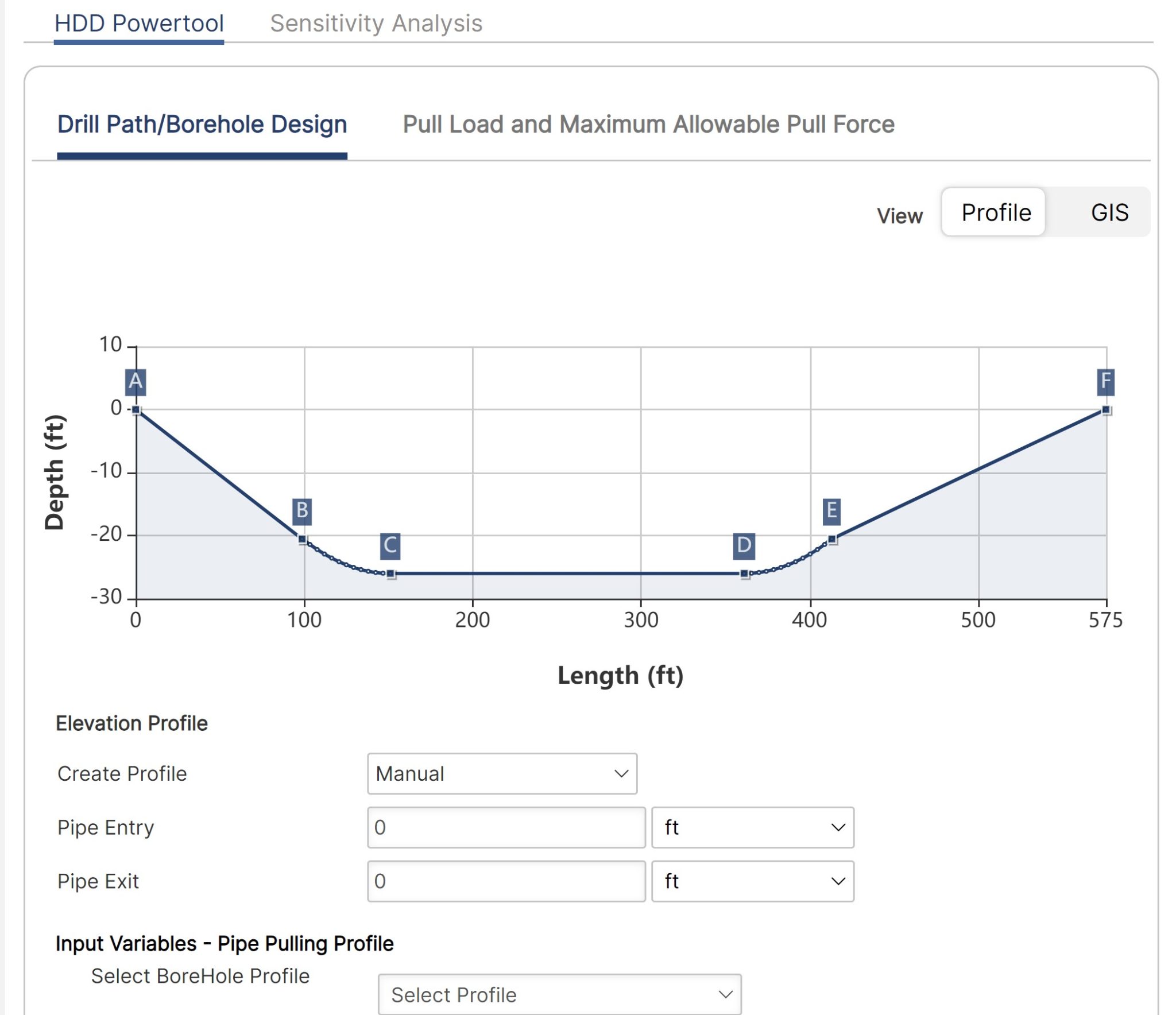The height and width of the screenshot is (1015, 1176).
Task: Open the Select BoreHole Profile dropdown
Action: click(560, 994)
